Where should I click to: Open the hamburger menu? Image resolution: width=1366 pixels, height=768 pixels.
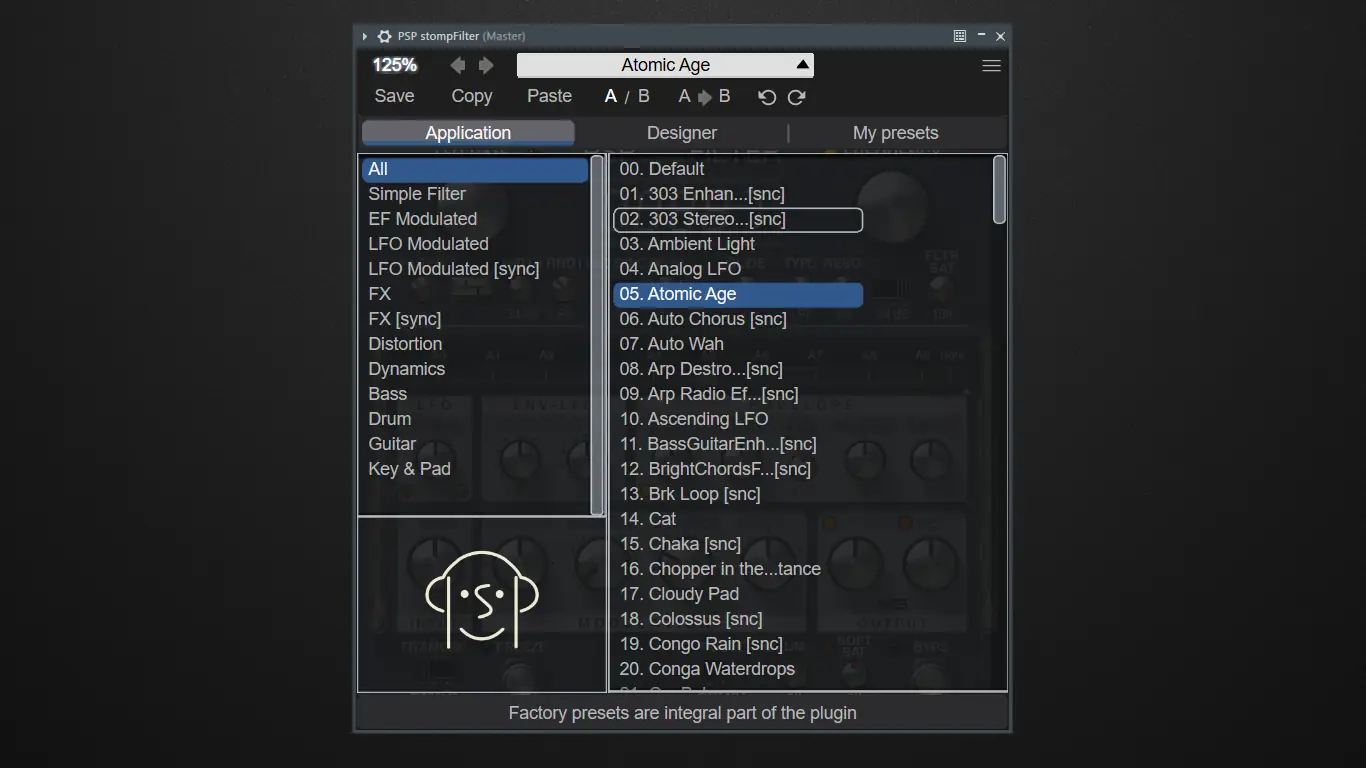tap(991, 66)
